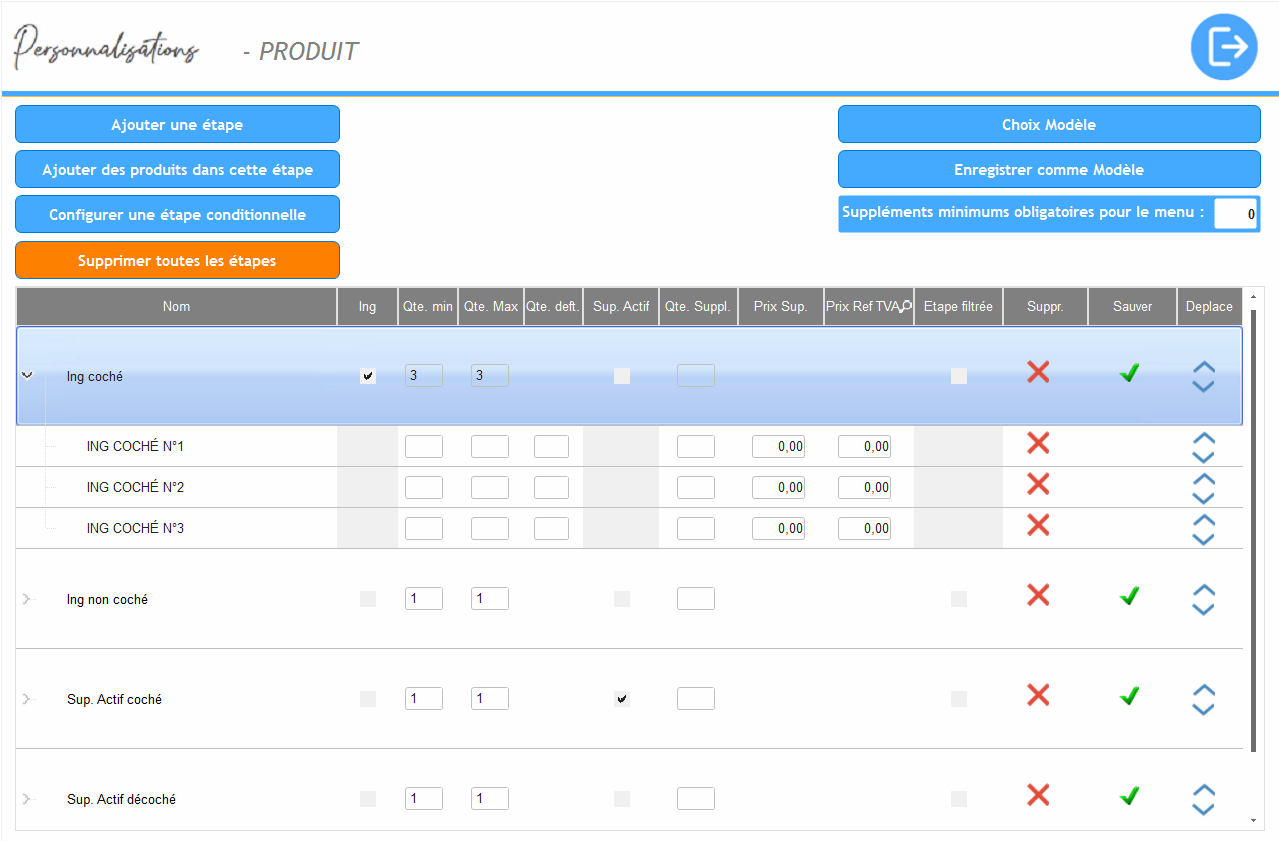
Task: Click search icon in Prix Ref TVA header
Action: point(905,307)
